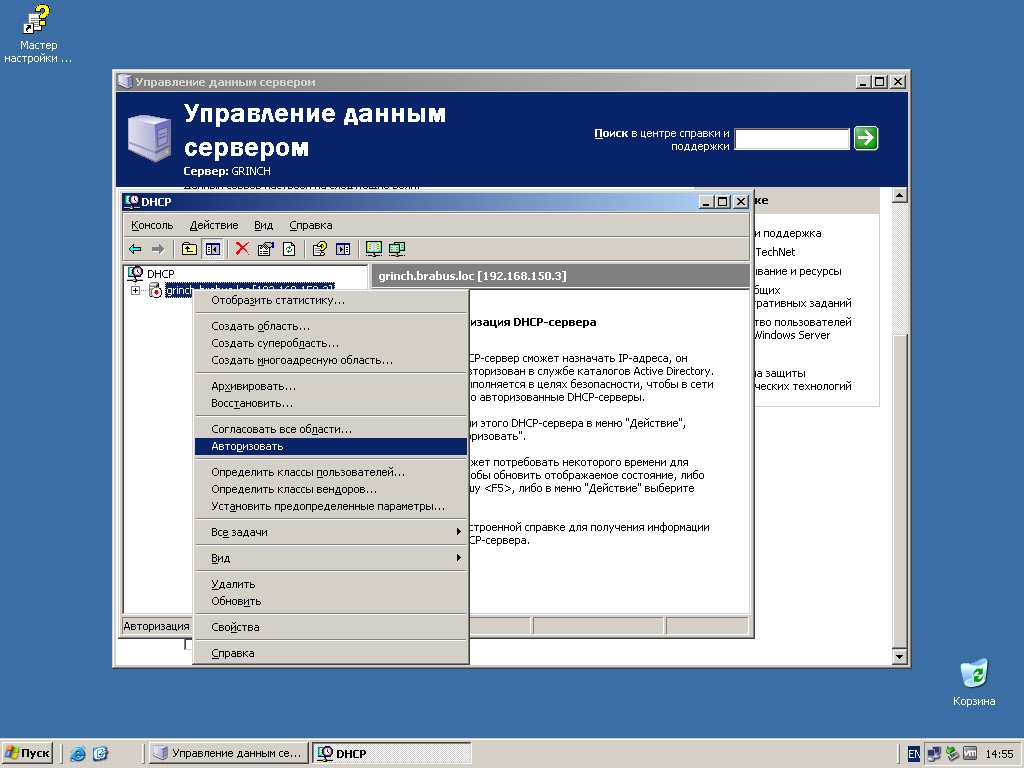Open the Вид menu in menu bar
The width and height of the screenshot is (1024, 768).
coord(263,225)
